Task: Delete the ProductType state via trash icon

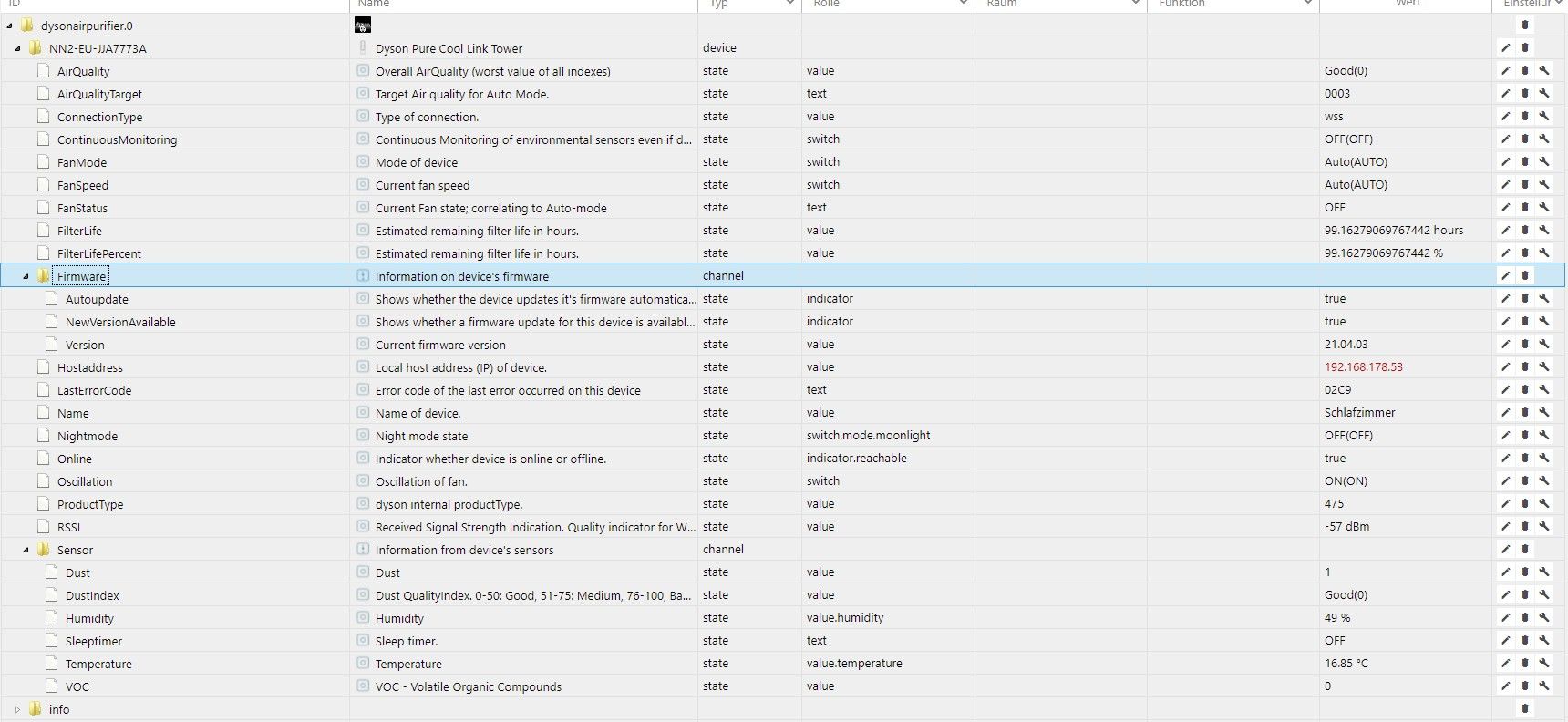Action: click(1525, 504)
